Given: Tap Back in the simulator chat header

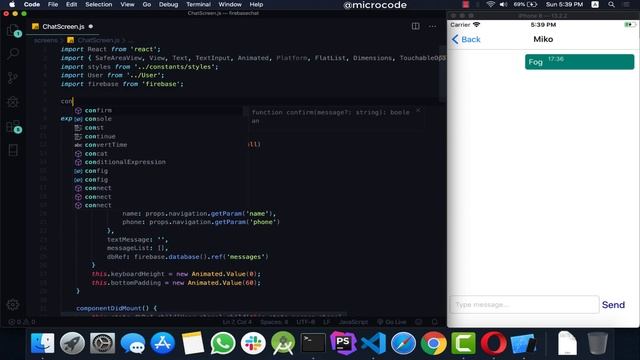Looking at the screenshot, I should [x=466, y=39].
